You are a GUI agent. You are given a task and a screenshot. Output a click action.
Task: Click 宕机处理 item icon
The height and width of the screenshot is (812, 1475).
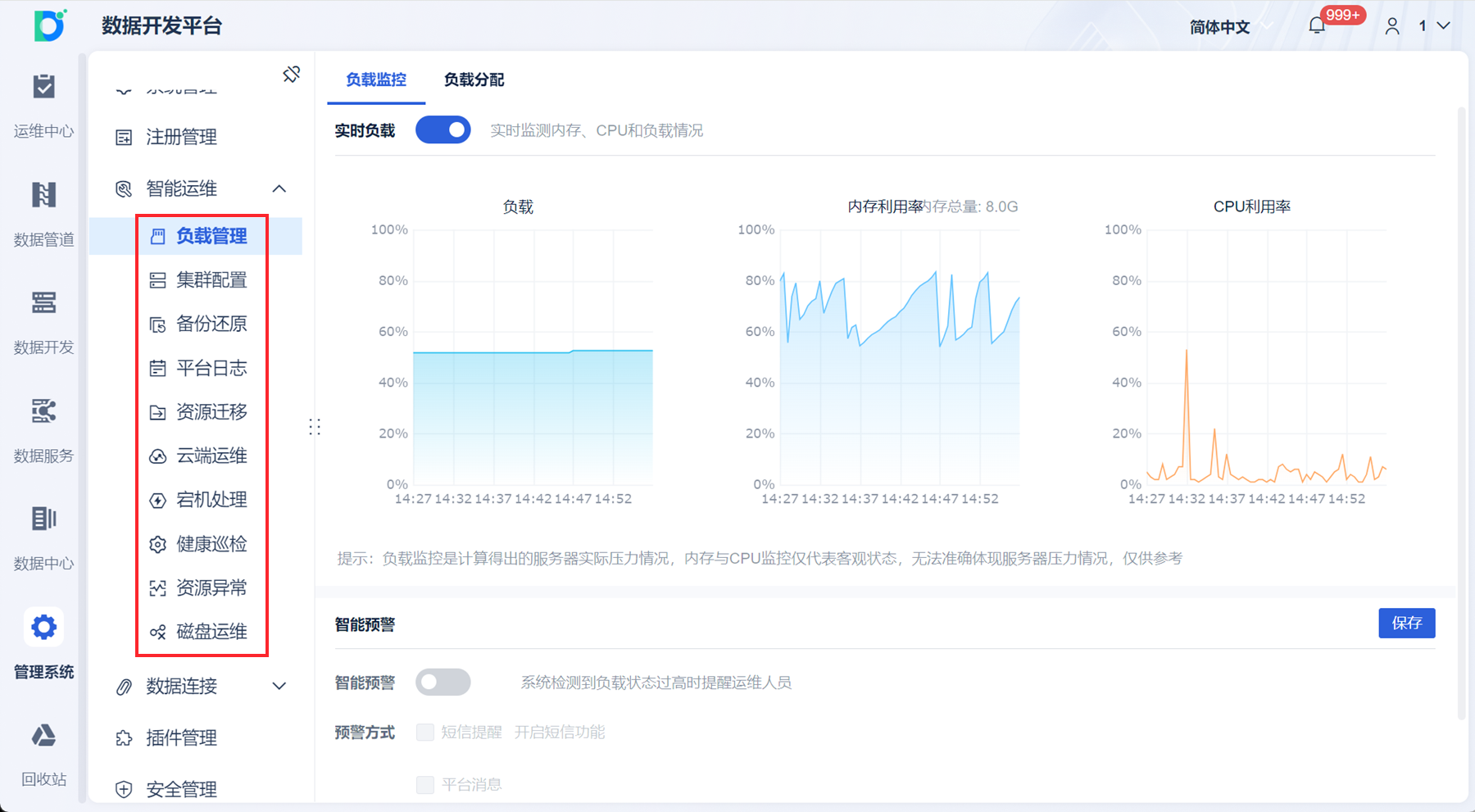click(x=158, y=500)
